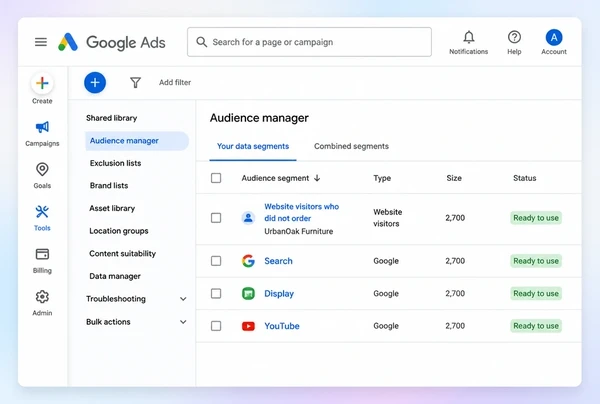Viewport: 600px width, 404px height.
Task: Click Ready to use status on YouTube row
Action: coord(536,326)
